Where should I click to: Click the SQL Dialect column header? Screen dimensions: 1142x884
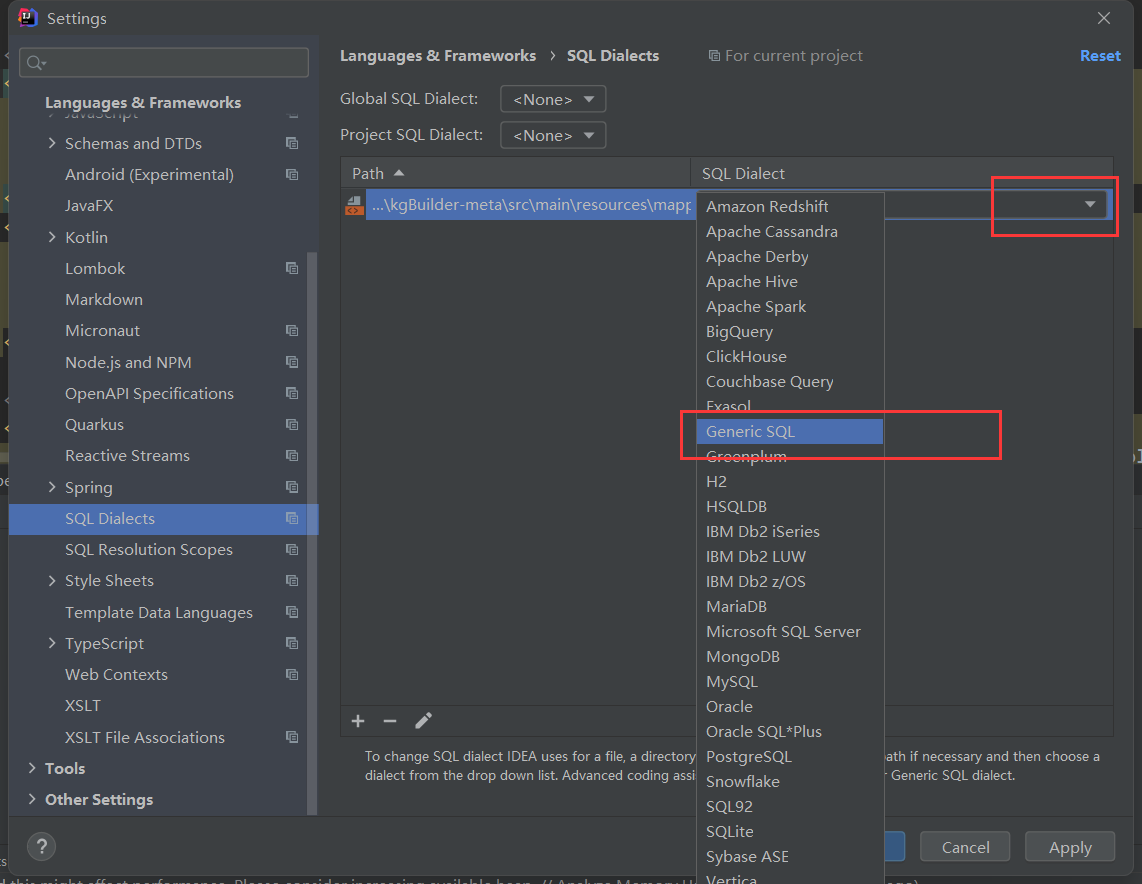tap(902, 173)
